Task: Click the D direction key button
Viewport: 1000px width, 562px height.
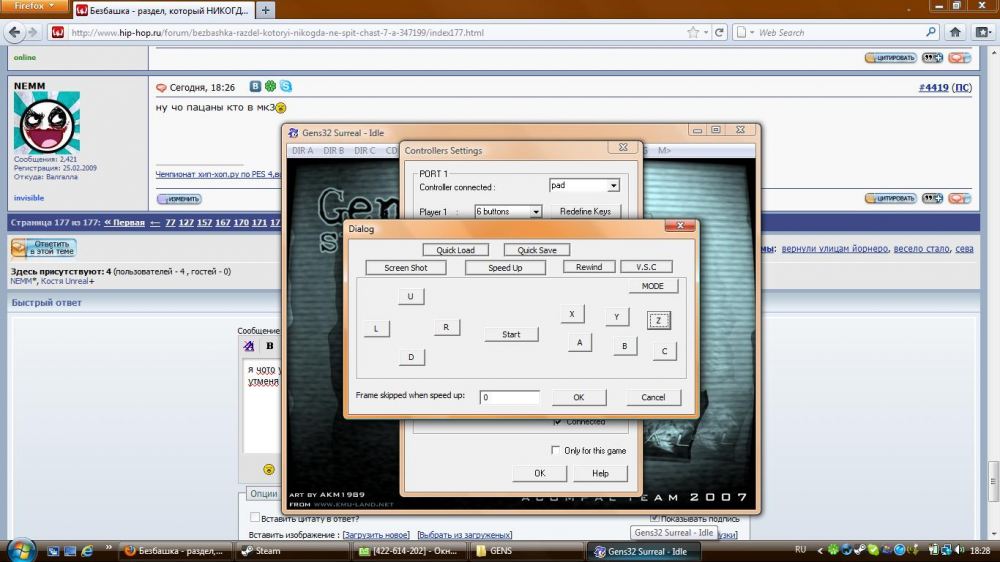Action: [x=411, y=357]
